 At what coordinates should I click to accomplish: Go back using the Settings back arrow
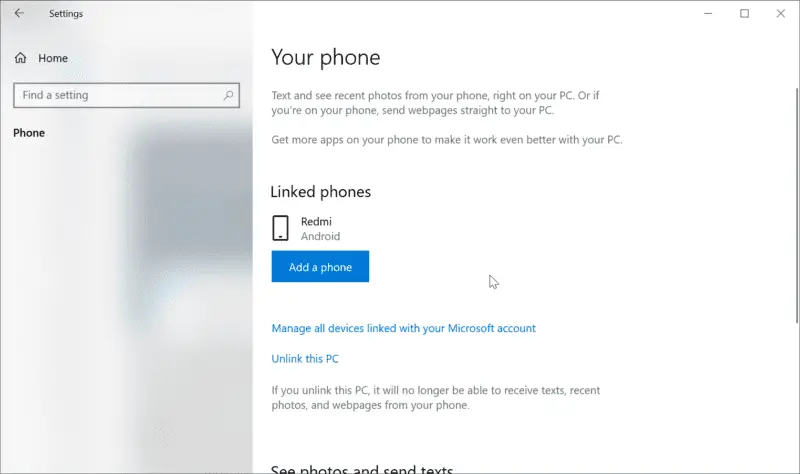click(x=19, y=13)
